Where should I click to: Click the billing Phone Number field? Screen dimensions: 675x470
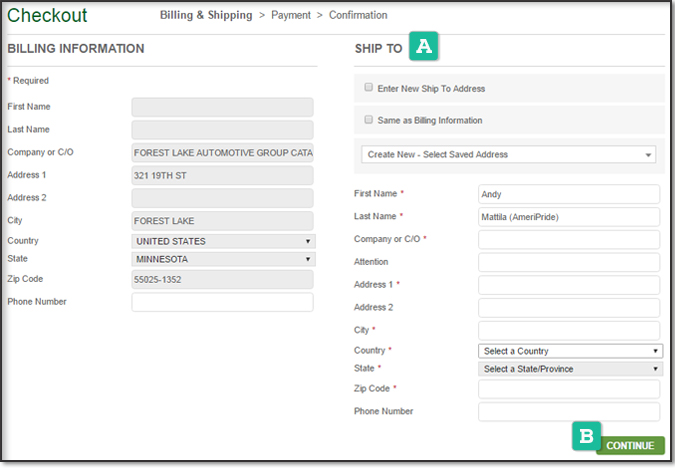click(222, 302)
